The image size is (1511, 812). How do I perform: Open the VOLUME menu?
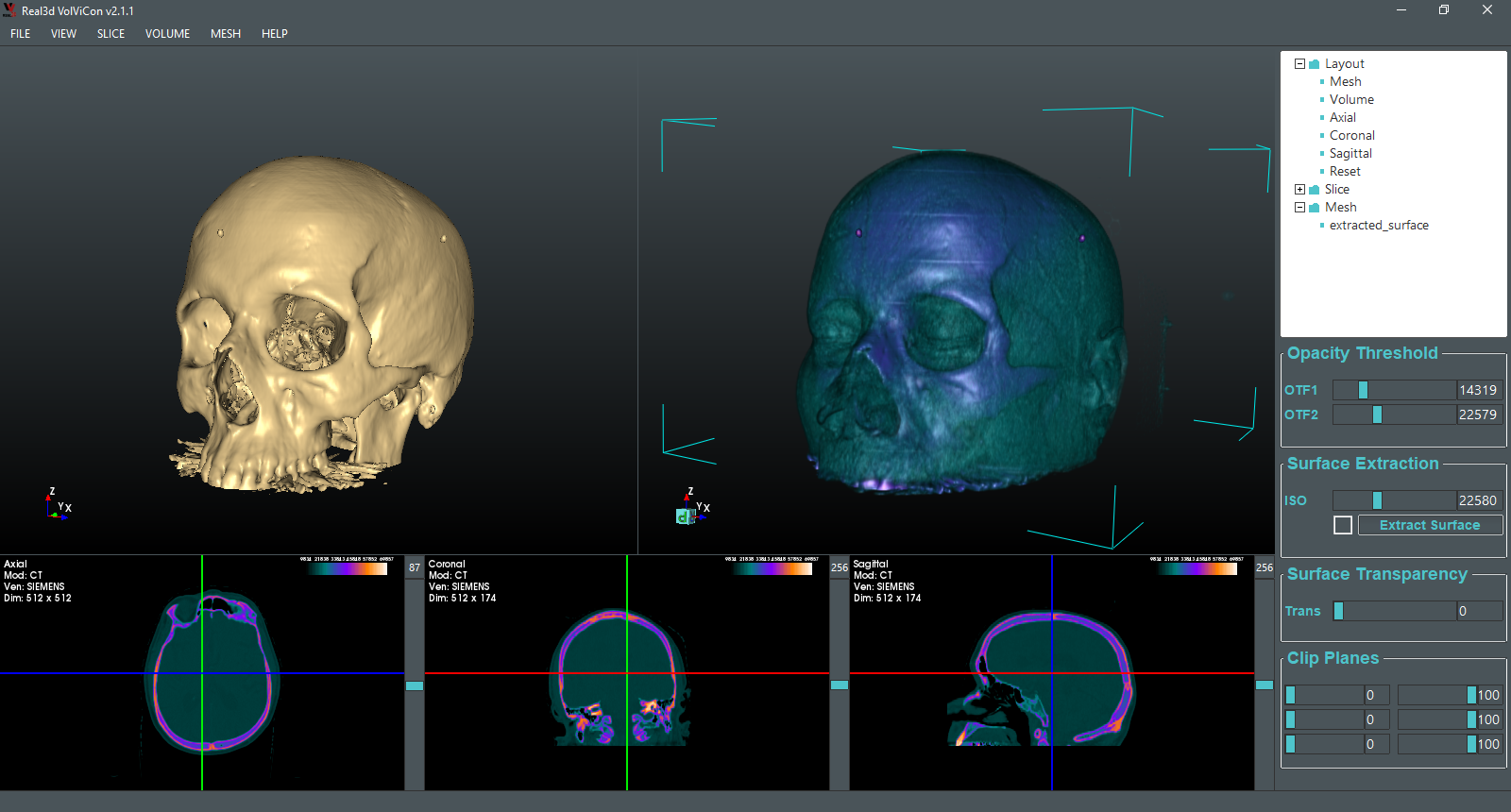tap(167, 34)
